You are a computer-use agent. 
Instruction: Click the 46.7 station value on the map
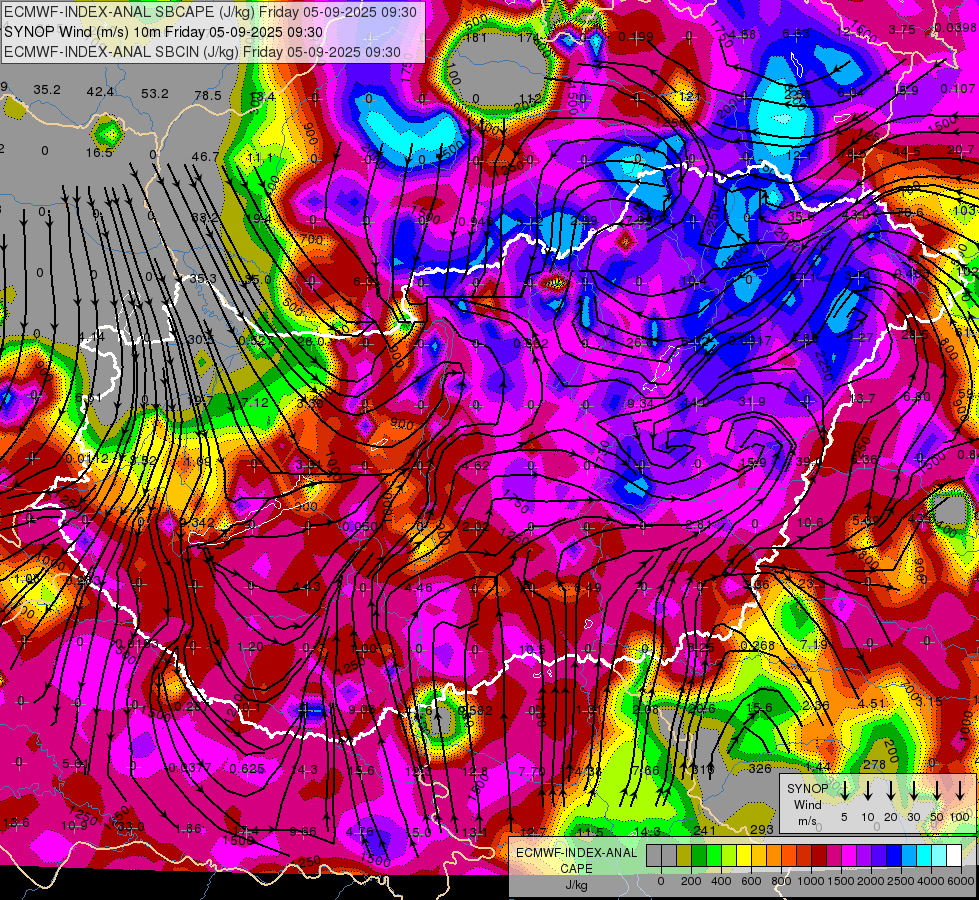205,156
